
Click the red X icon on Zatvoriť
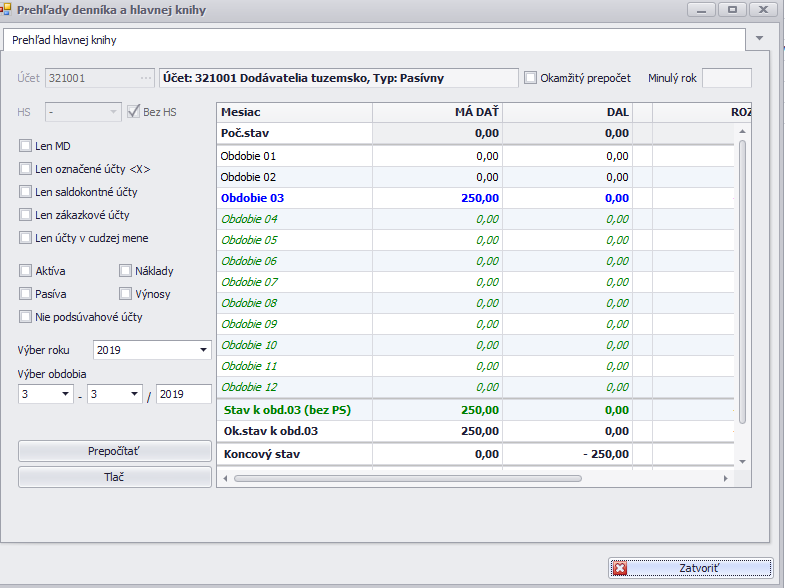[620, 568]
